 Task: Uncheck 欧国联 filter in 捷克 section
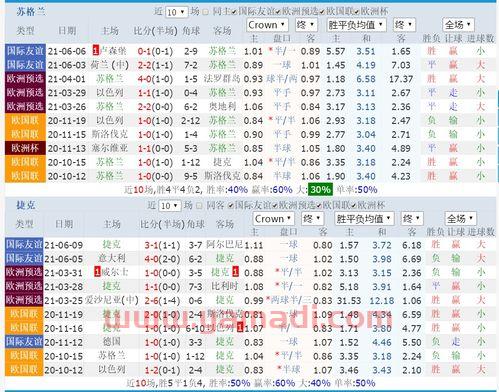(x=319, y=206)
